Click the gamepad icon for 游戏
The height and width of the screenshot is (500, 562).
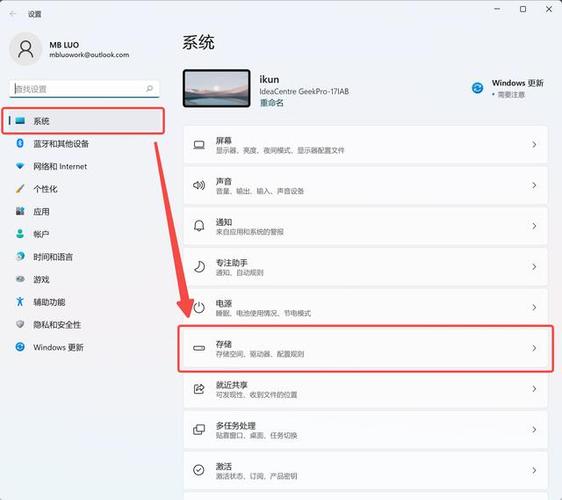click(x=20, y=279)
